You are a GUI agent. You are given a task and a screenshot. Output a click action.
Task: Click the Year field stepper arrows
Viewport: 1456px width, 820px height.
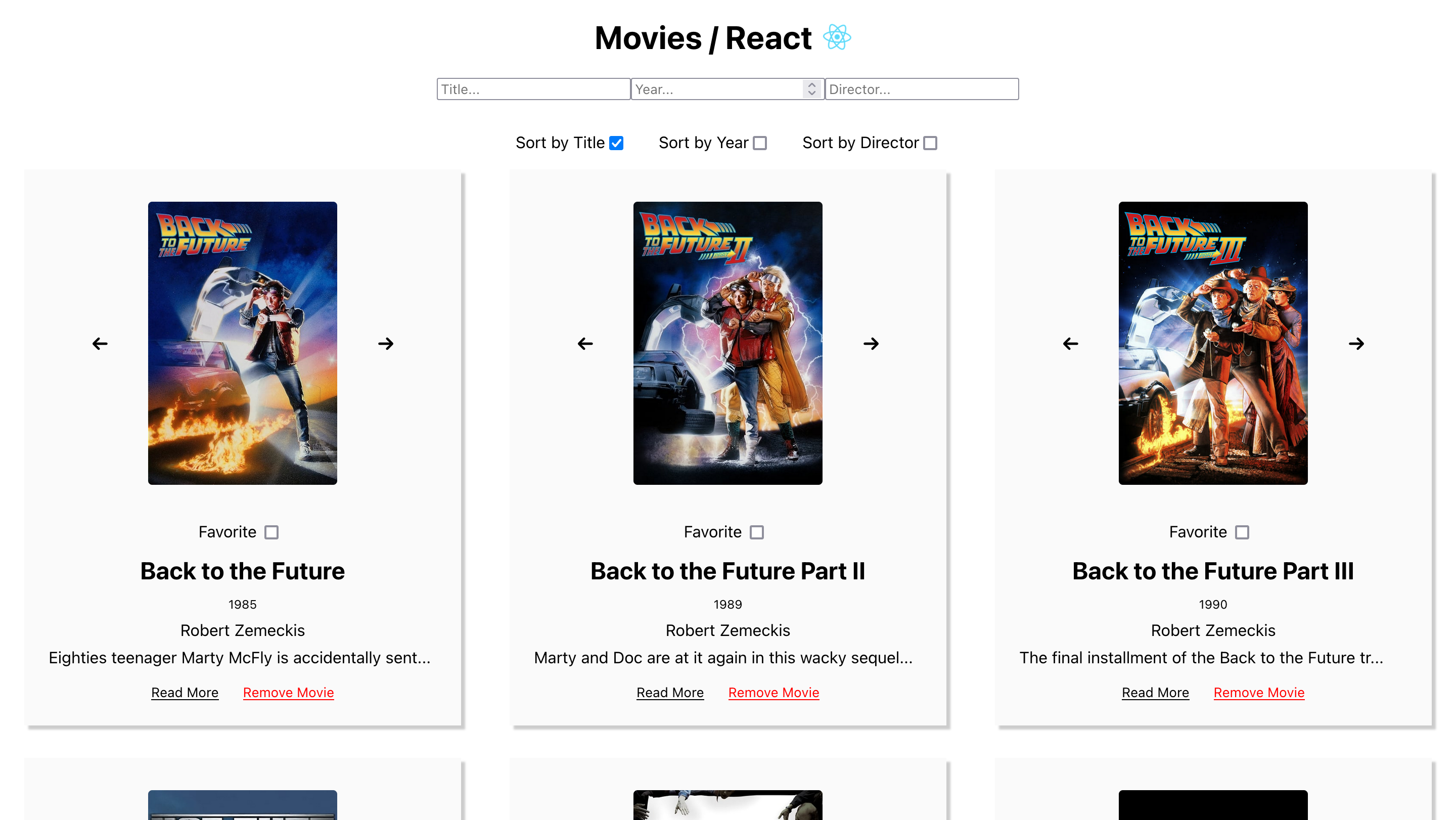tap(811, 89)
